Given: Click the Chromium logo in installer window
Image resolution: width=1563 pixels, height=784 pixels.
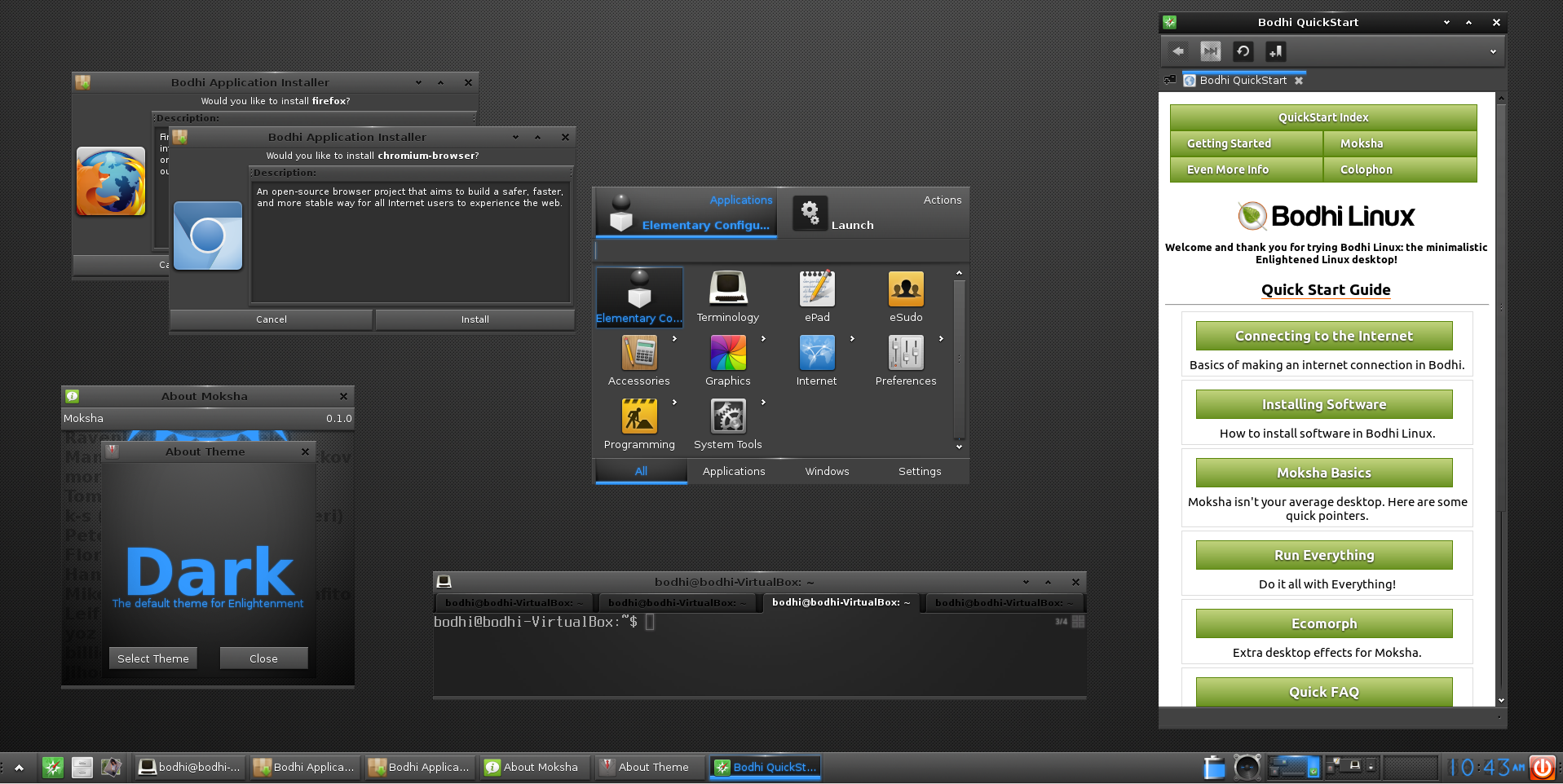Looking at the screenshot, I should [x=208, y=236].
